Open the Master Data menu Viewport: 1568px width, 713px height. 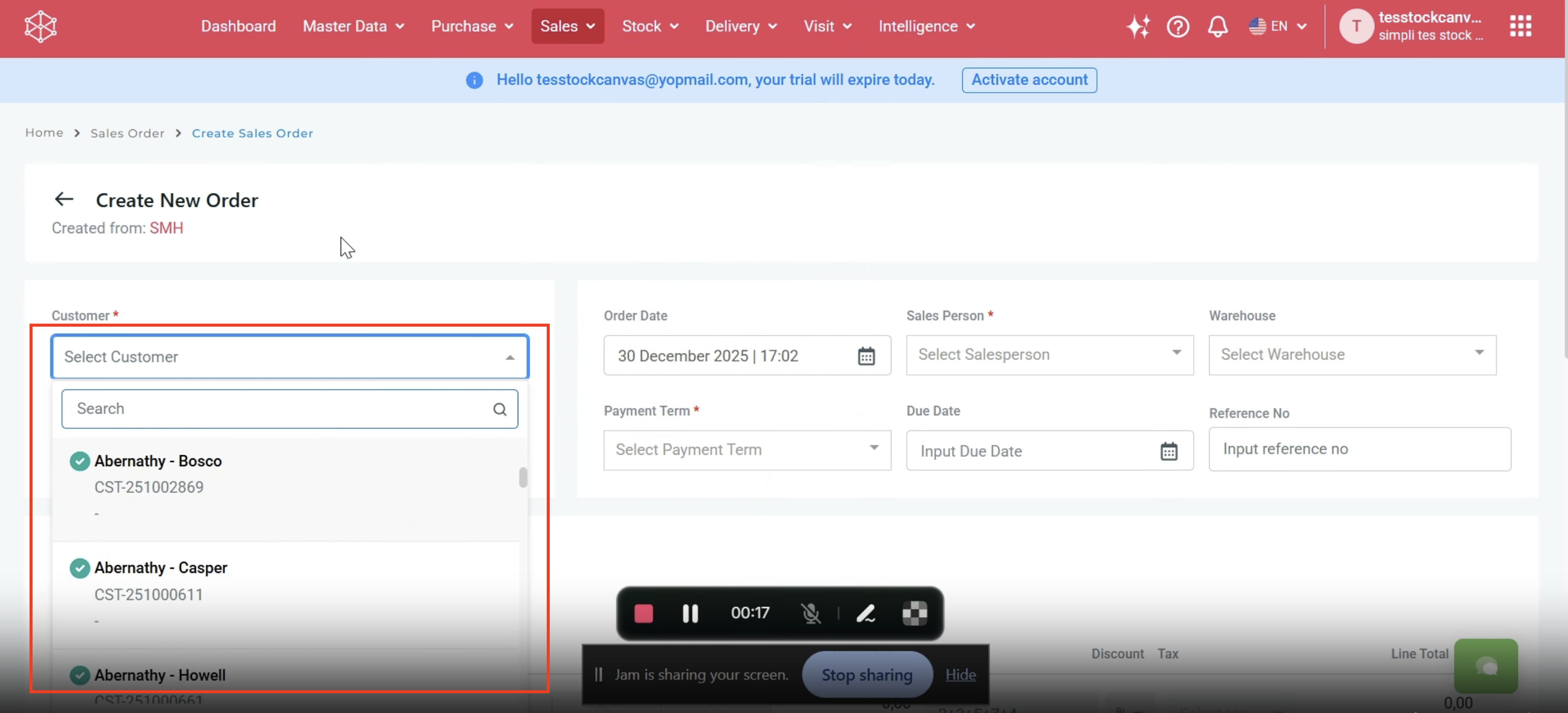(x=353, y=26)
